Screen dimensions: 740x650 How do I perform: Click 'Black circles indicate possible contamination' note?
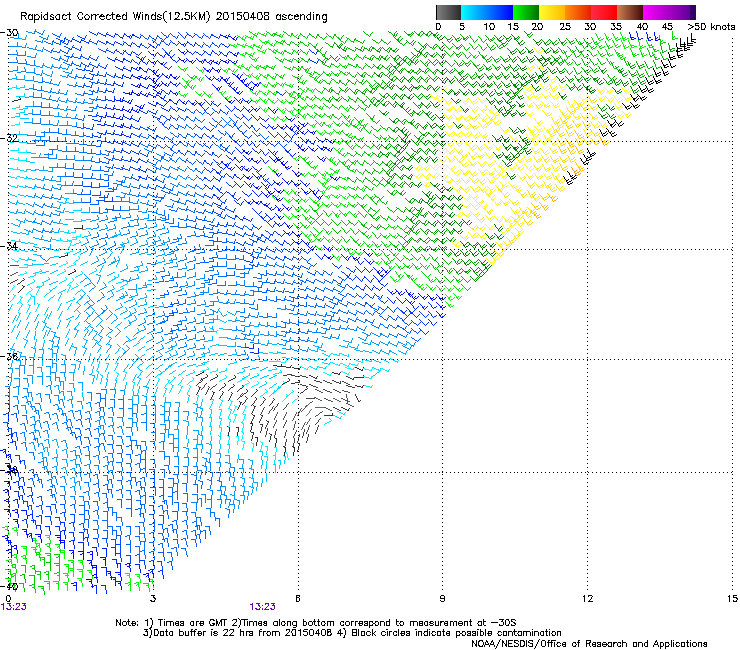(456, 633)
